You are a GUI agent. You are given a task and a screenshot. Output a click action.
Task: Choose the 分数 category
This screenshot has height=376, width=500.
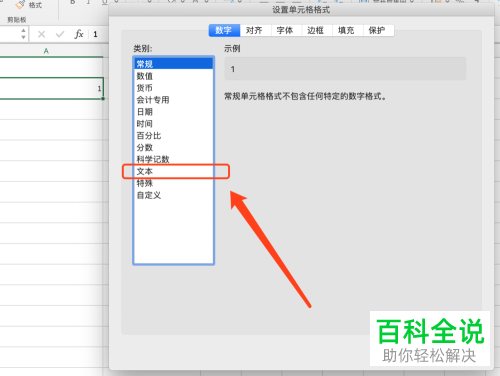[x=173, y=147]
